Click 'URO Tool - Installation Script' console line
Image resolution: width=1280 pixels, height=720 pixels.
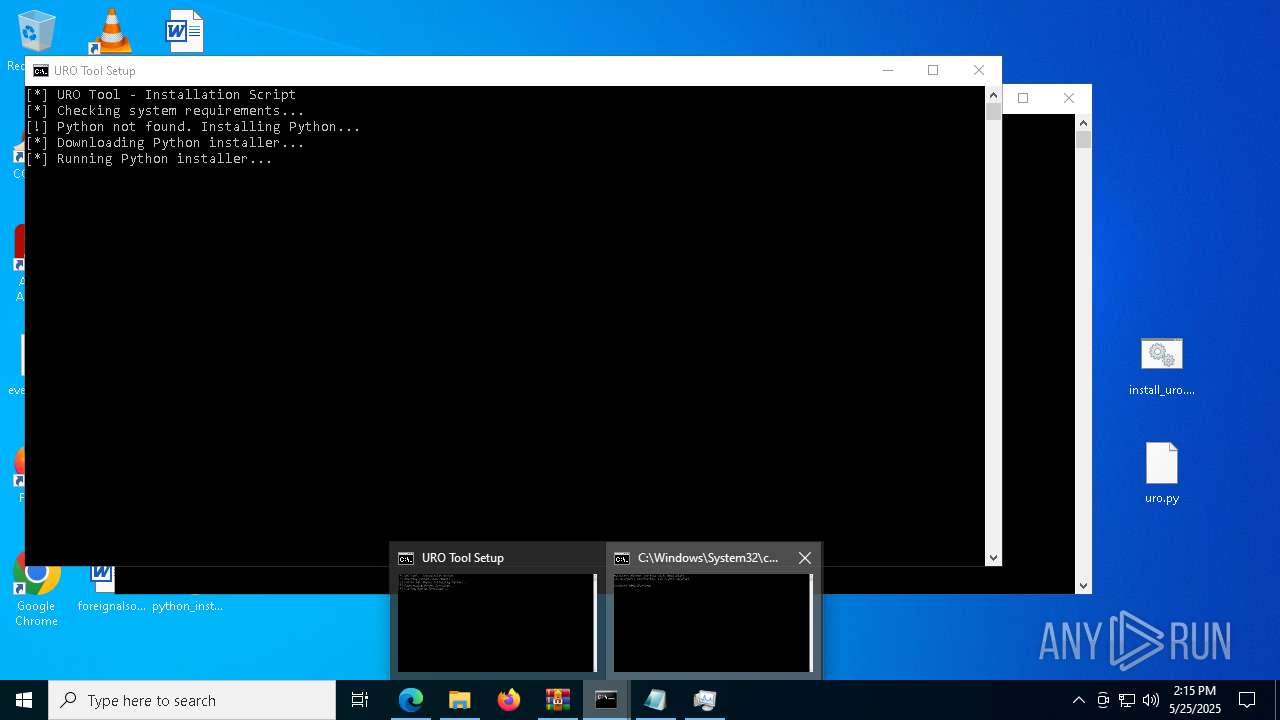point(161,95)
